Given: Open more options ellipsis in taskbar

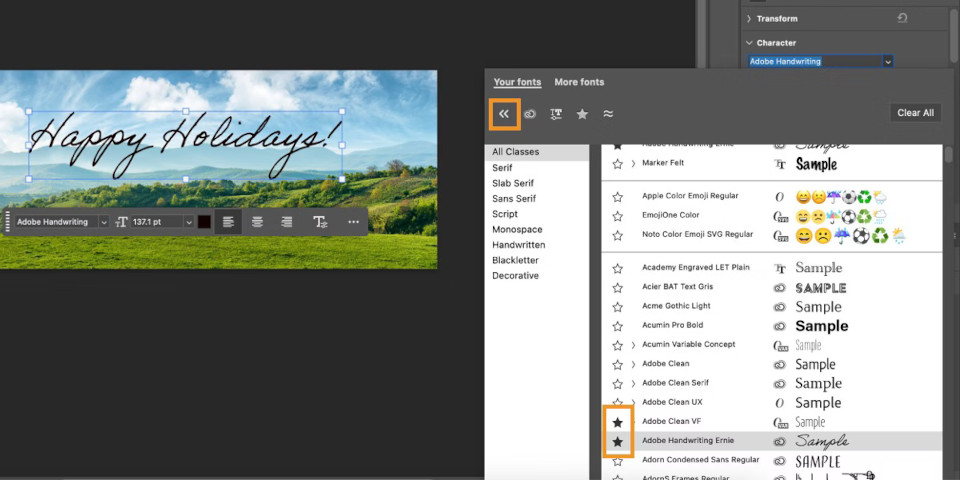Looking at the screenshot, I should pos(353,222).
